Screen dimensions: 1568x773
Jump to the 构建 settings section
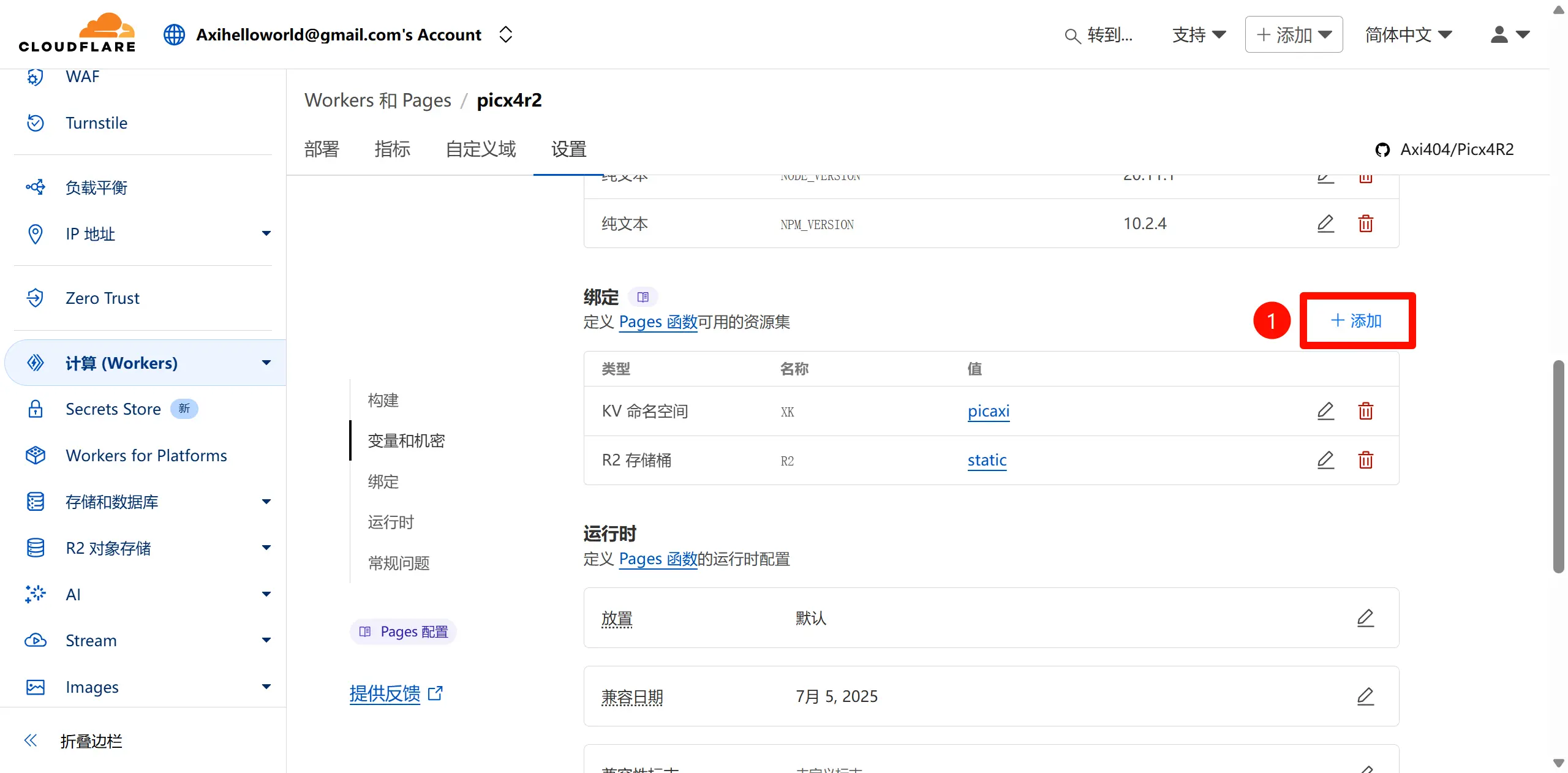383,400
